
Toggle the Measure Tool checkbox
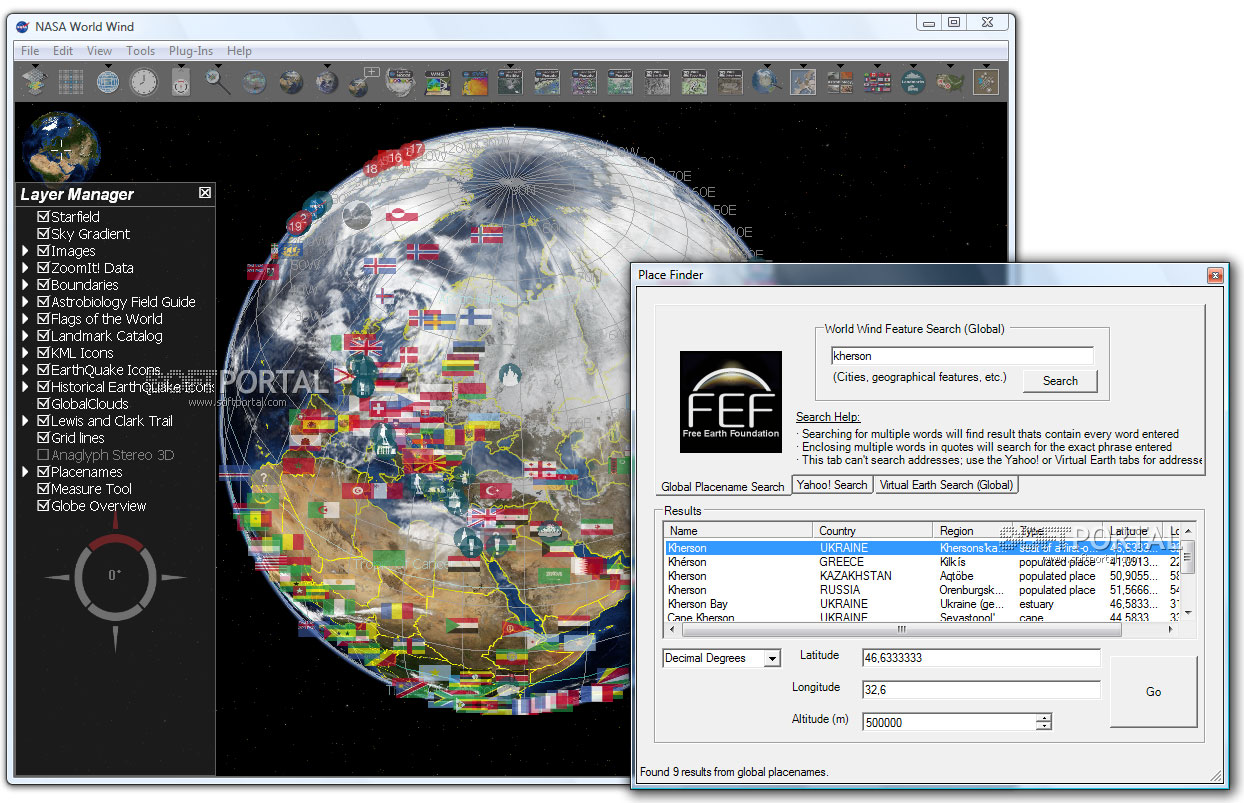[43, 489]
